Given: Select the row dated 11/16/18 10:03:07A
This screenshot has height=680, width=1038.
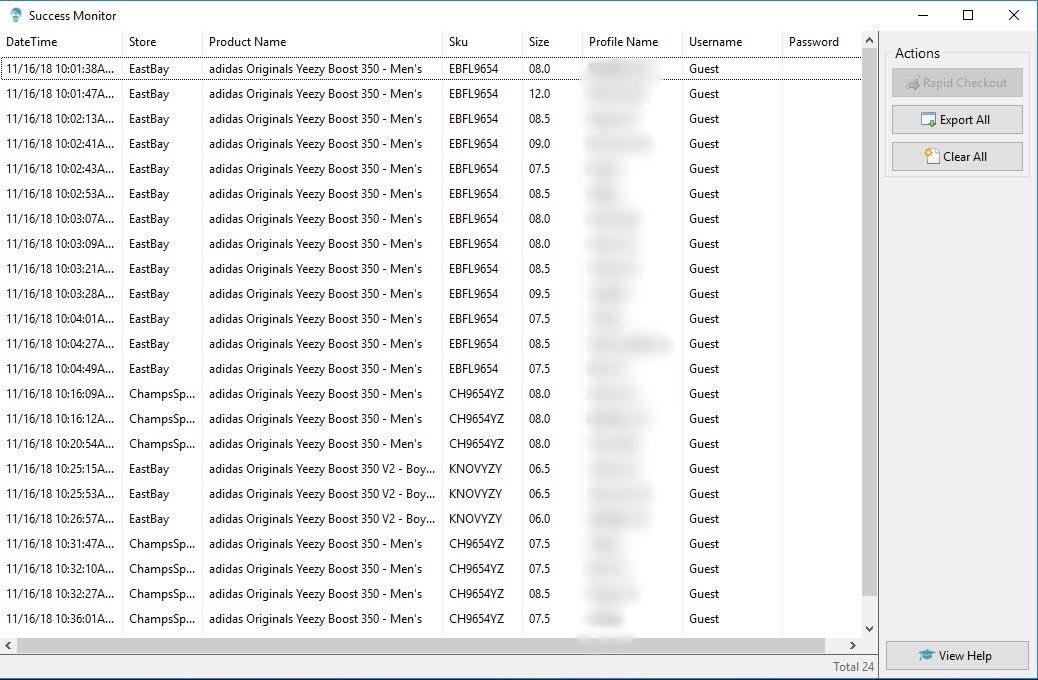Looking at the screenshot, I should click(x=431, y=219).
